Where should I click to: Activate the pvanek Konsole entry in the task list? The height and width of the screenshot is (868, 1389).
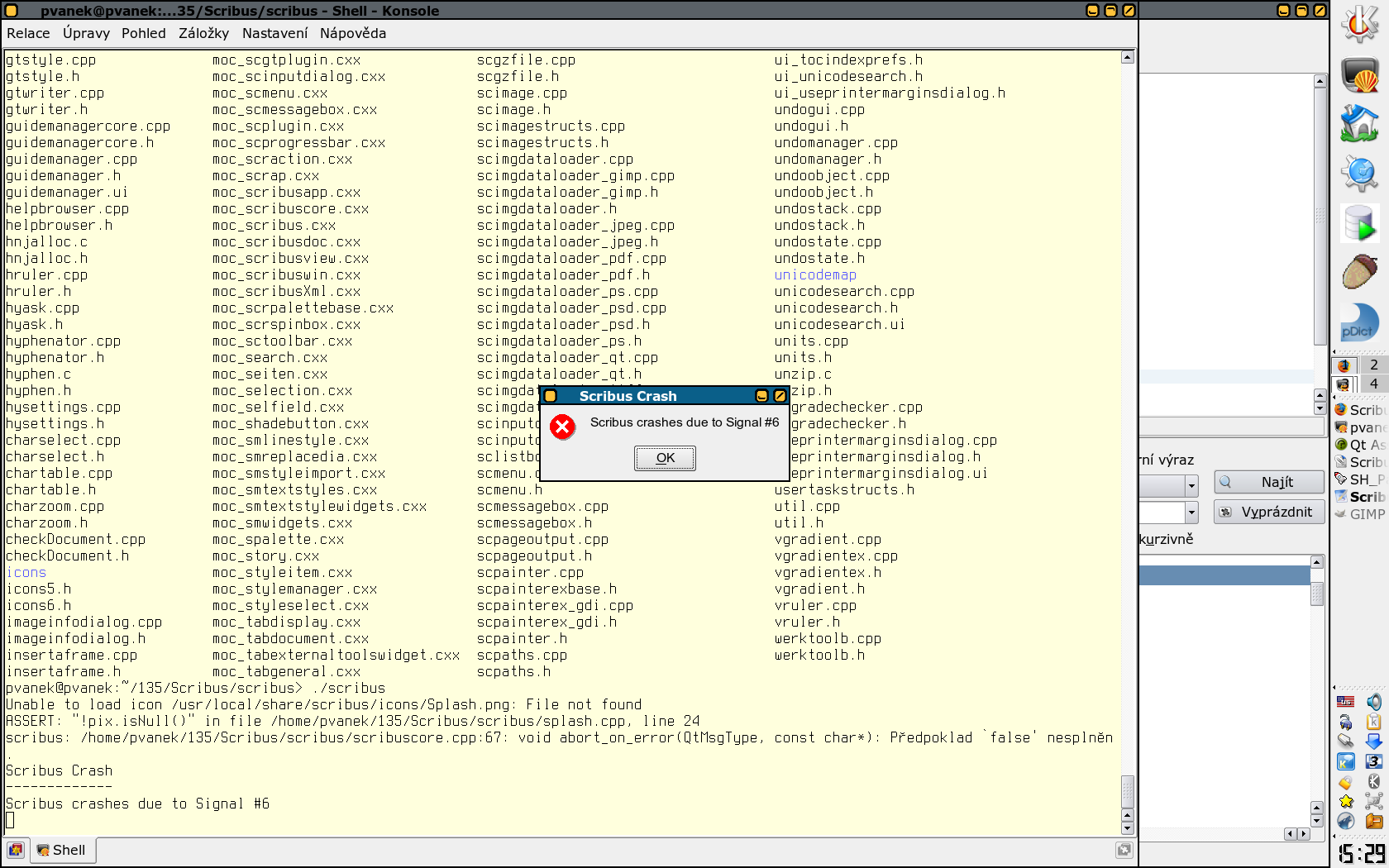point(1360,427)
